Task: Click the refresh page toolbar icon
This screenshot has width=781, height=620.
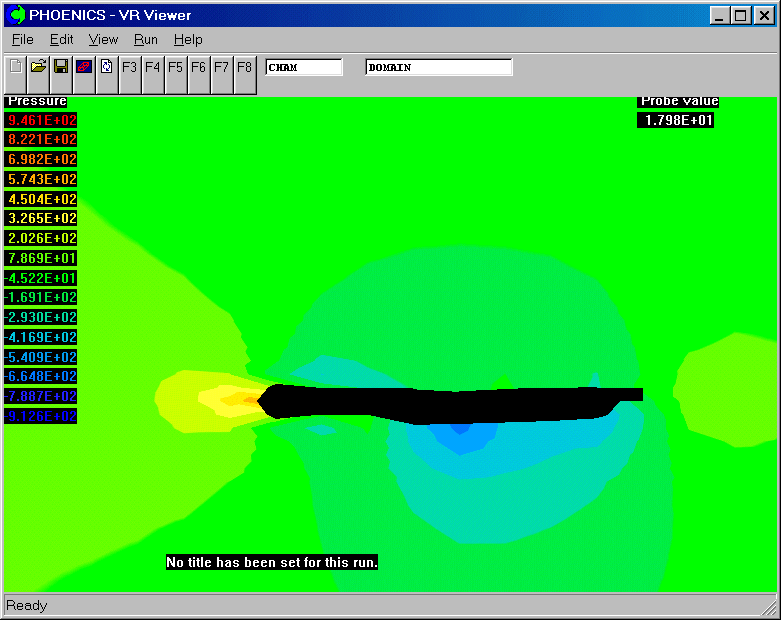Action: point(107,68)
